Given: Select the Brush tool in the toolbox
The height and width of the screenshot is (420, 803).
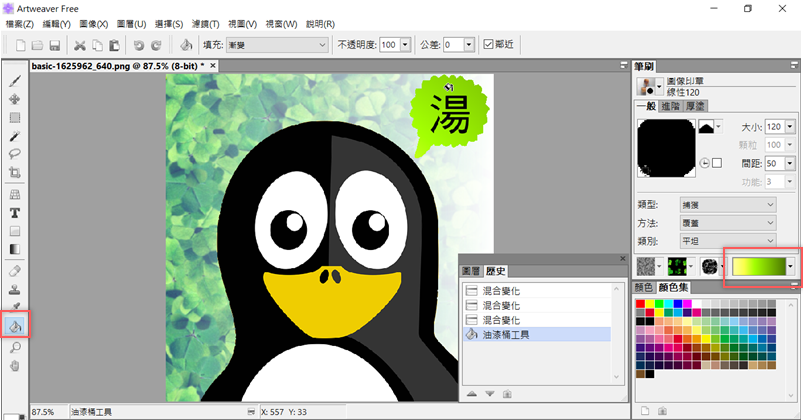Looking at the screenshot, I should [x=15, y=81].
